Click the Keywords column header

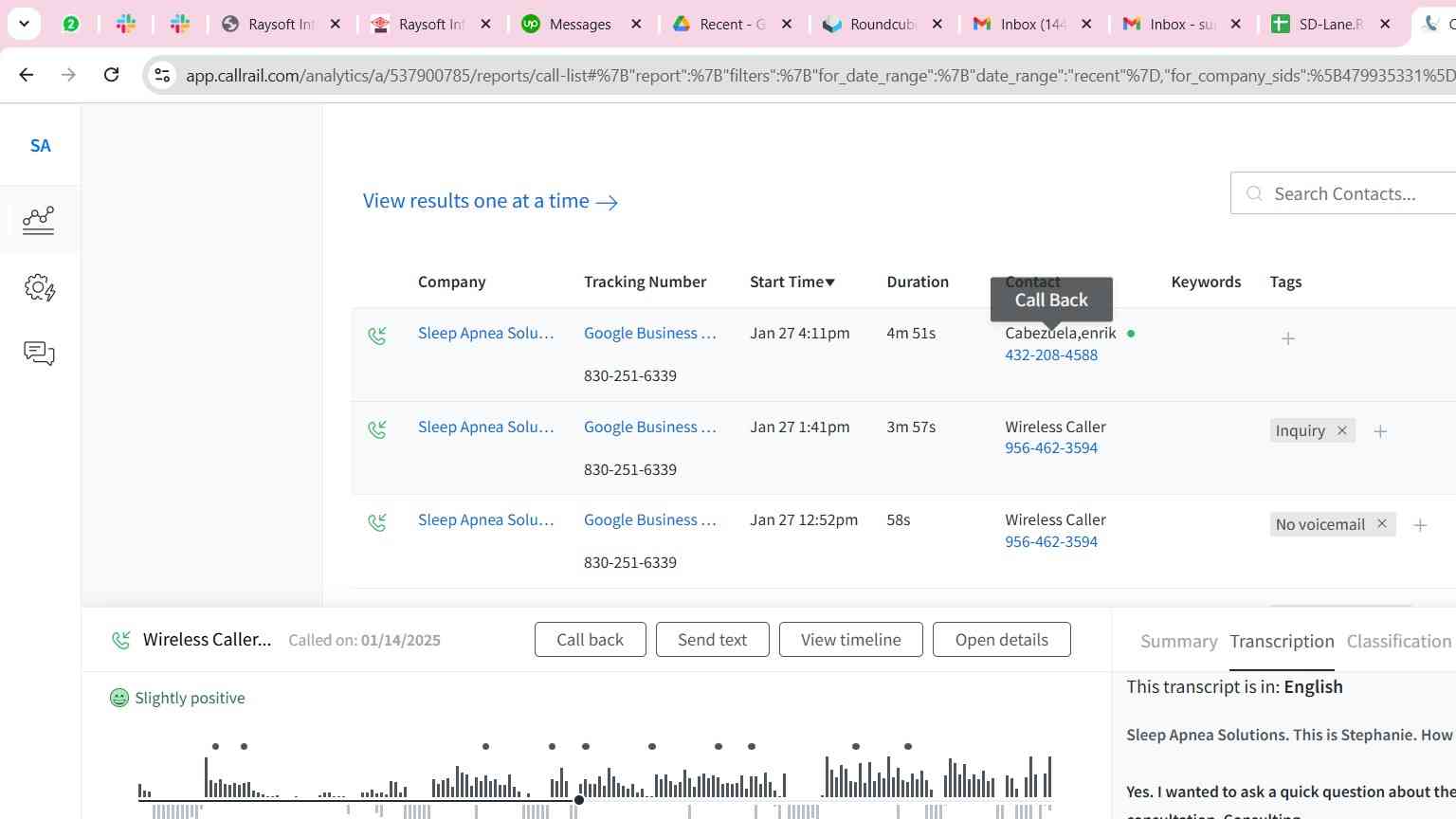pos(1206,282)
